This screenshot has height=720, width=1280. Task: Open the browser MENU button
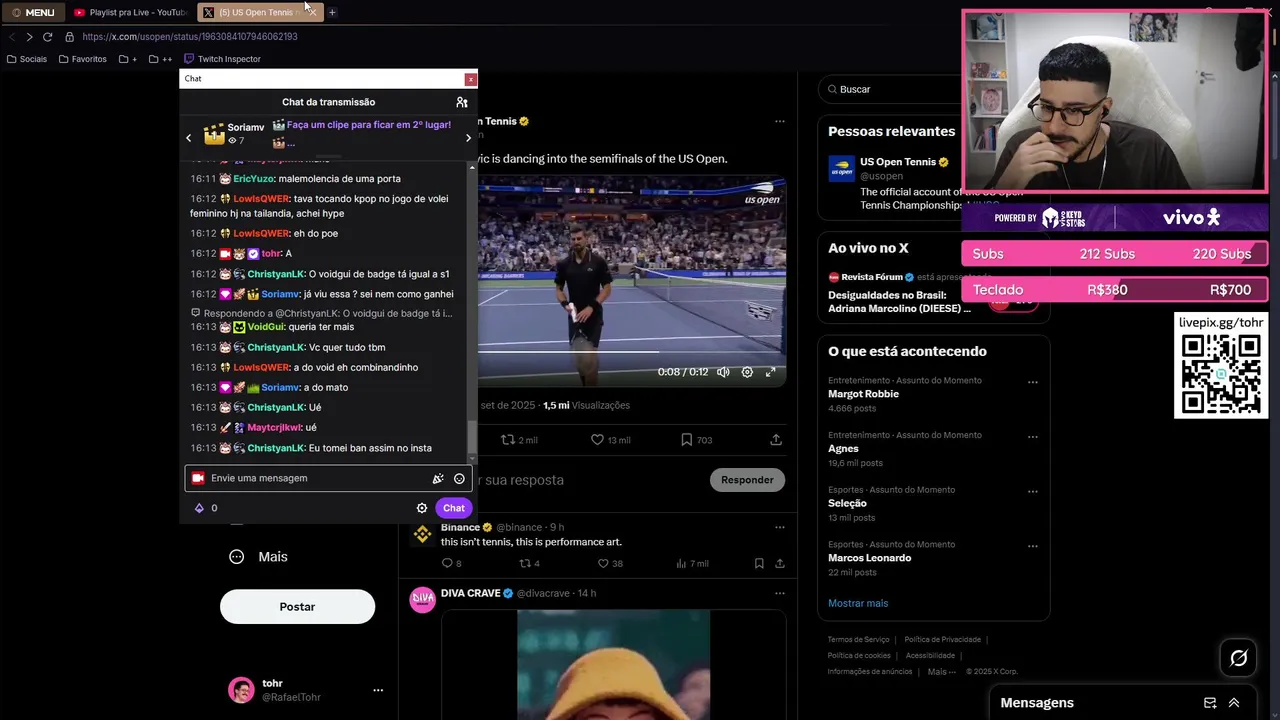point(33,12)
